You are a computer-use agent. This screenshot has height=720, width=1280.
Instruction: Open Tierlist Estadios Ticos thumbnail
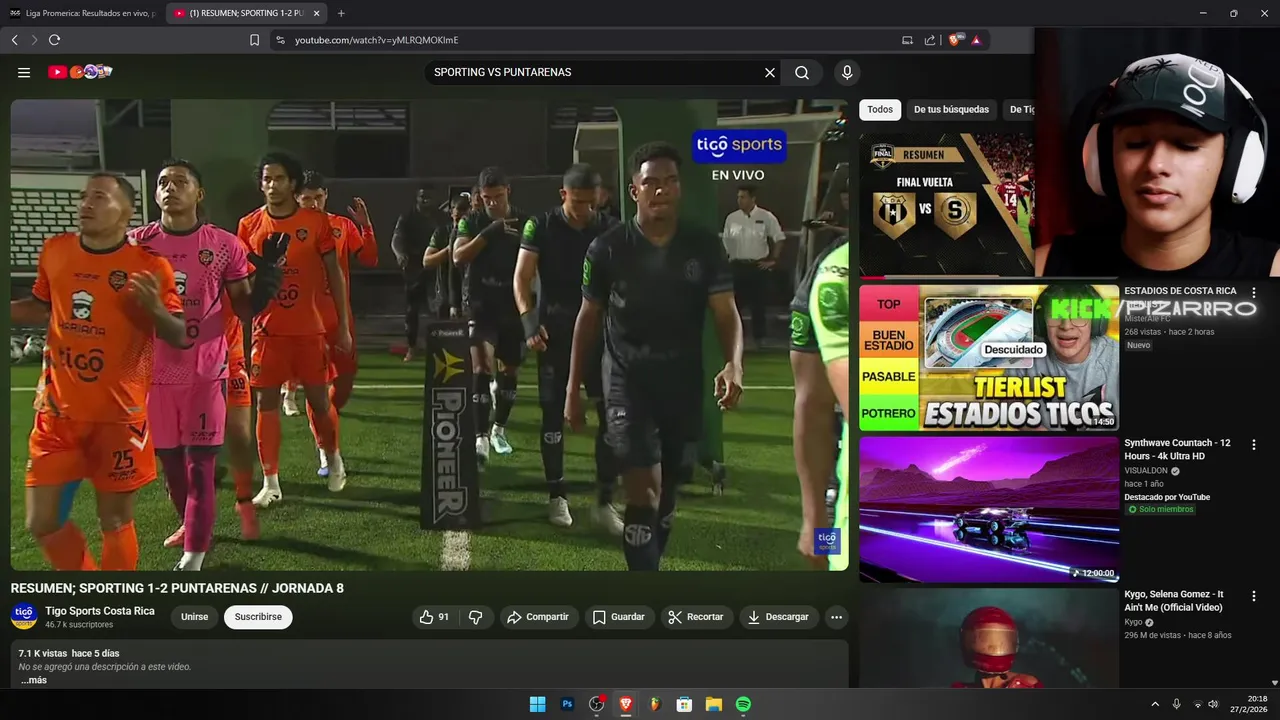click(989, 358)
